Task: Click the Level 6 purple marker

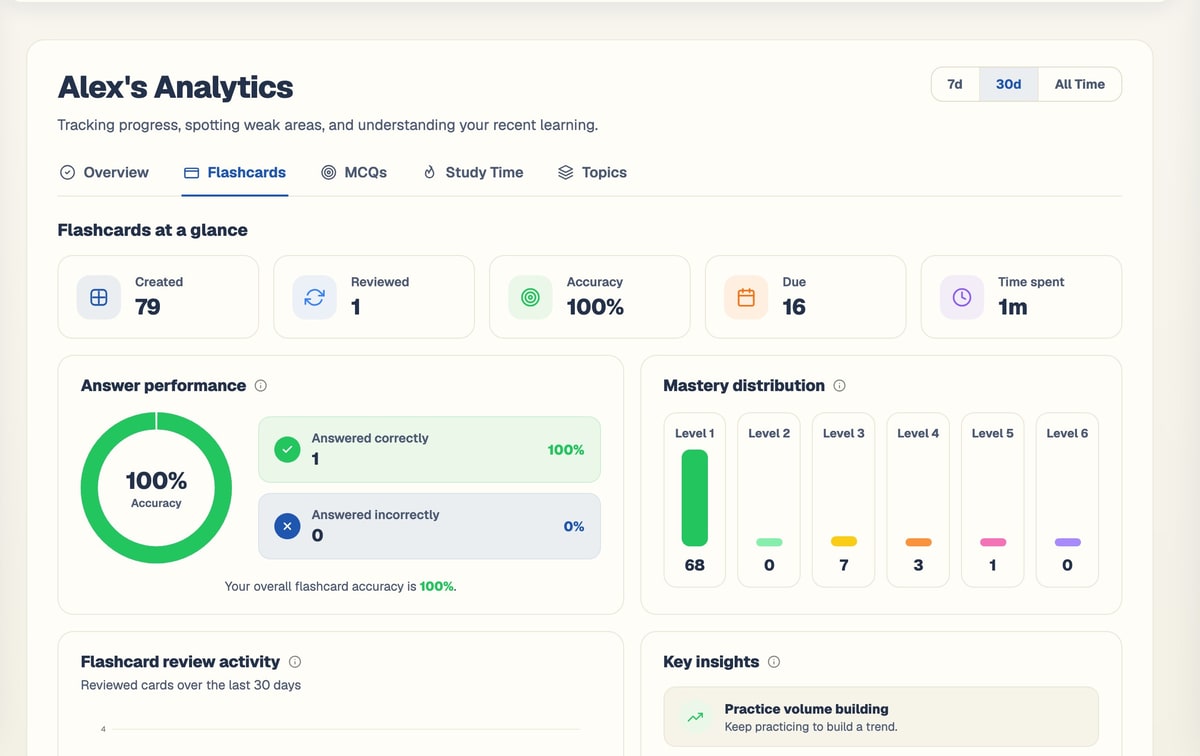Action: click(1067, 542)
